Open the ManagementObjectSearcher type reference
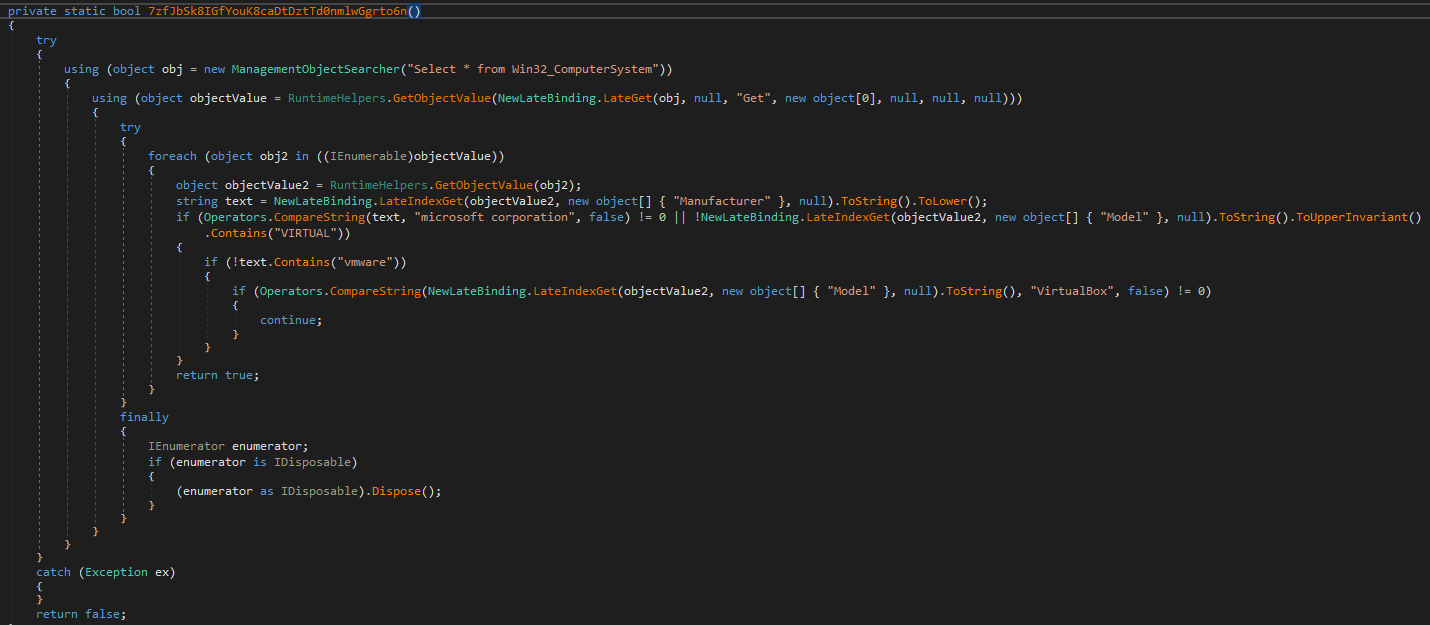This screenshot has width=1430, height=625. tap(314, 69)
